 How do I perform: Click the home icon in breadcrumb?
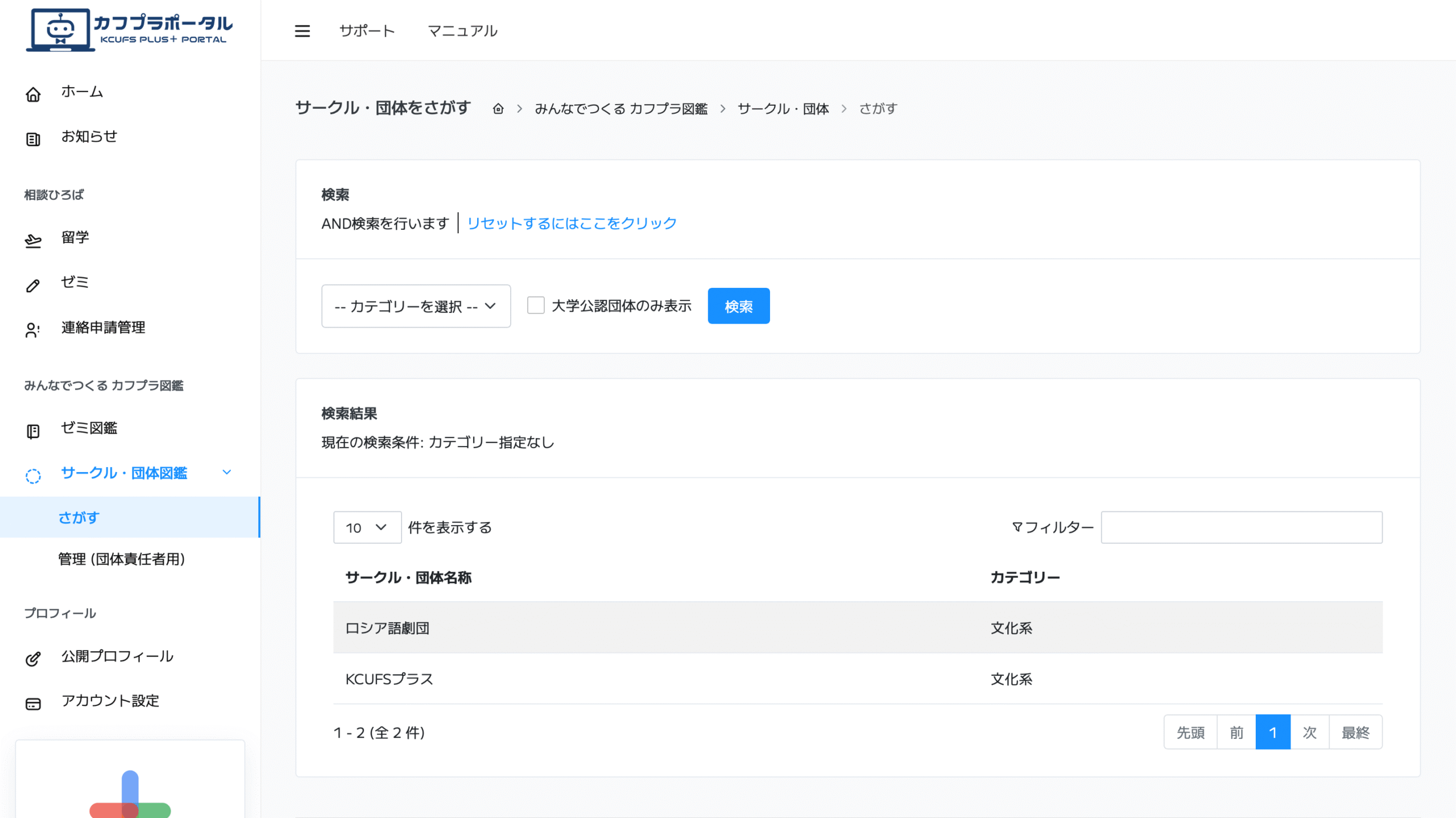(498, 109)
